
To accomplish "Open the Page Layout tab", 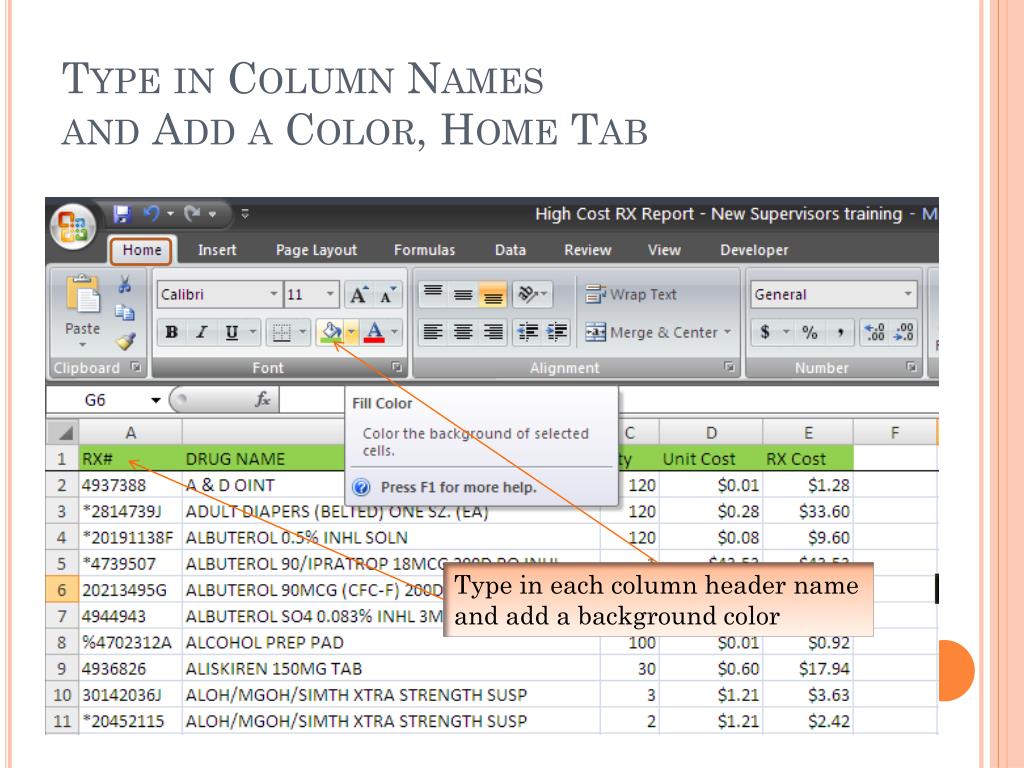I will point(316,250).
